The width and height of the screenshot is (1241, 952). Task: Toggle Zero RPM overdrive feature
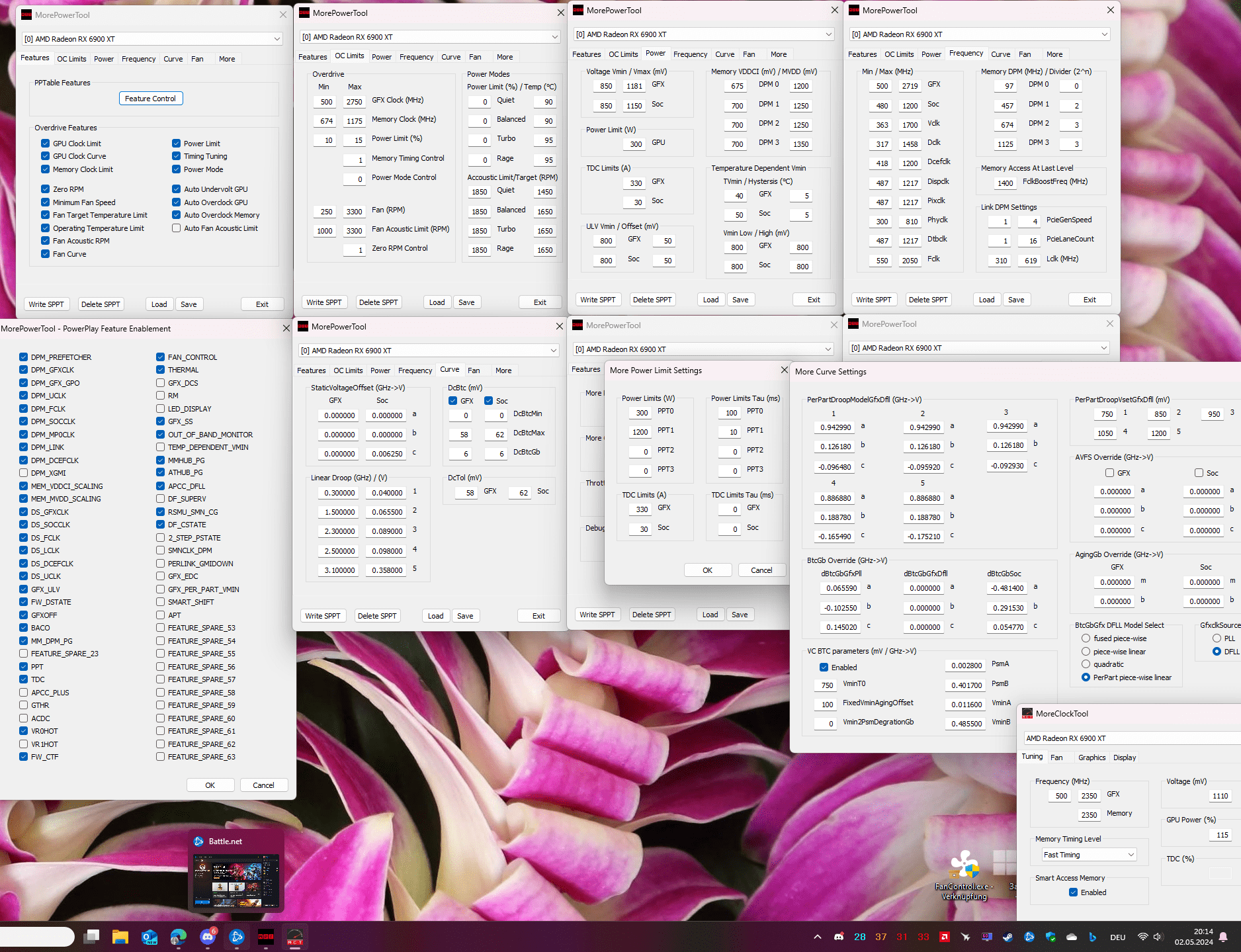point(45,189)
